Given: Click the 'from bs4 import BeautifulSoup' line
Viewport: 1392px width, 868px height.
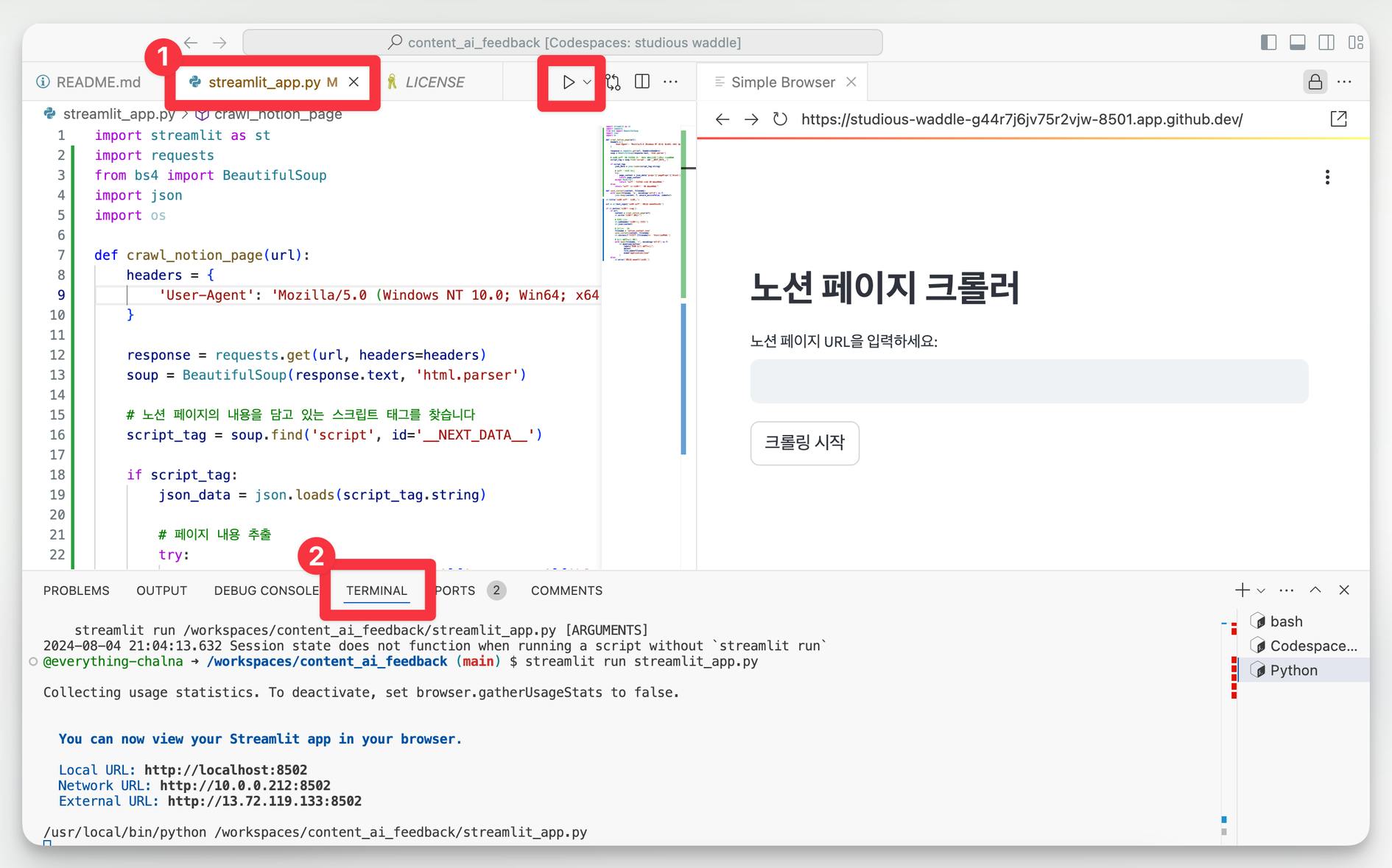Looking at the screenshot, I should pyautogui.click(x=211, y=175).
